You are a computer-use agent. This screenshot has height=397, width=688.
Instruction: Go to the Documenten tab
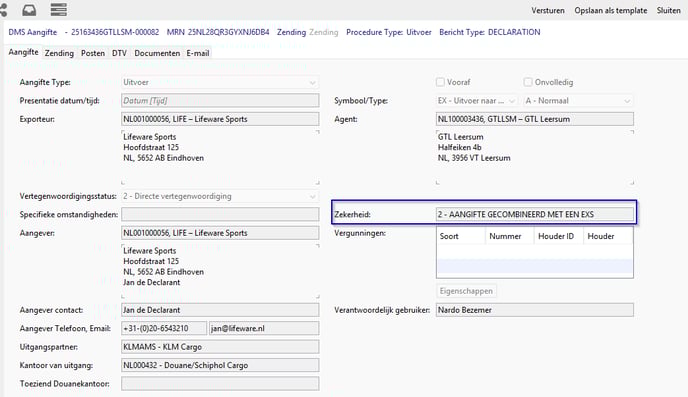[157, 53]
